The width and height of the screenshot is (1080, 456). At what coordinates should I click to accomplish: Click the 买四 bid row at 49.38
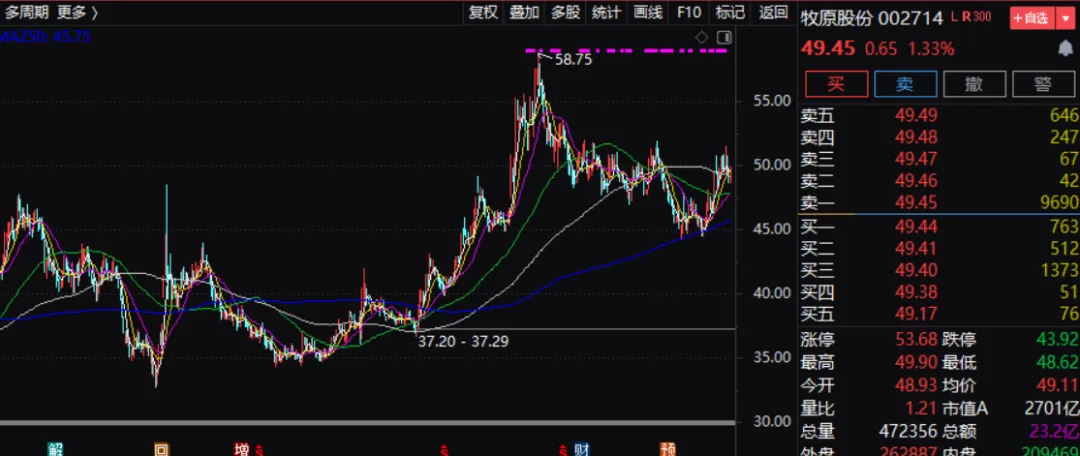939,292
